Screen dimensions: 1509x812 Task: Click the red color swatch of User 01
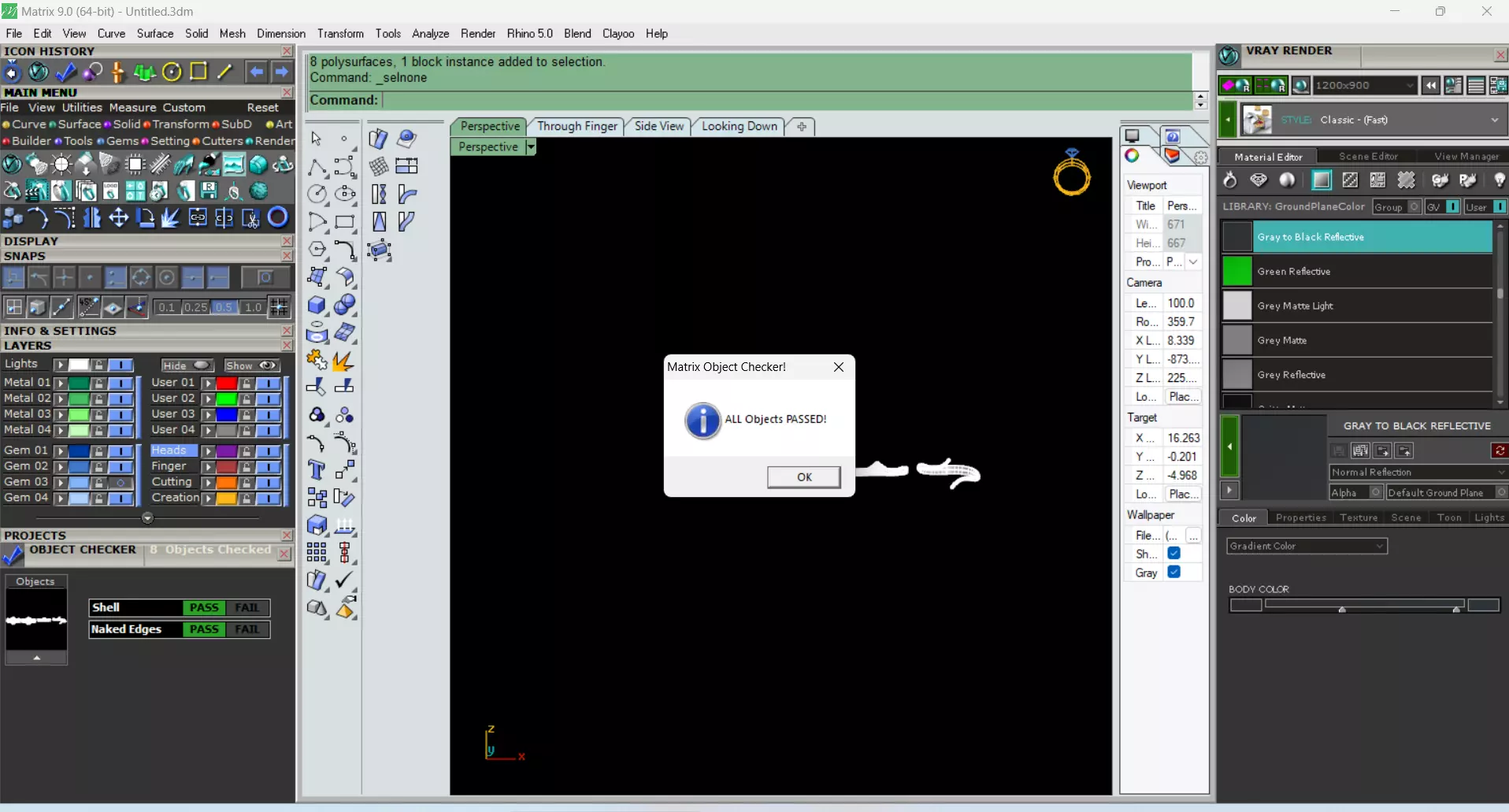(227, 383)
